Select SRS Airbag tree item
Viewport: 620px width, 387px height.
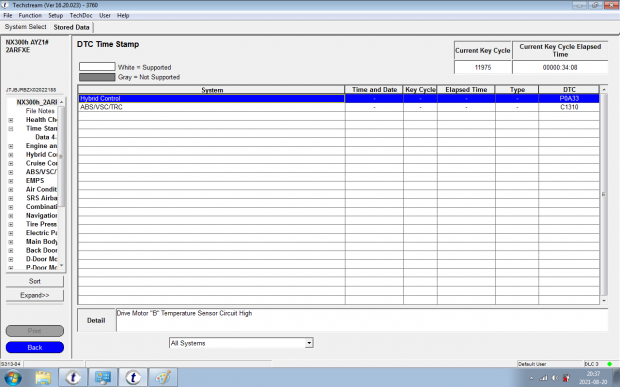(x=42, y=198)
